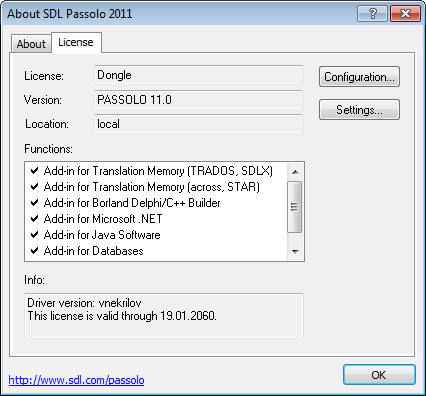Close the About SDL Passolo dialog
The height and width of the screenshot is (396, 426).
(405, 14)
